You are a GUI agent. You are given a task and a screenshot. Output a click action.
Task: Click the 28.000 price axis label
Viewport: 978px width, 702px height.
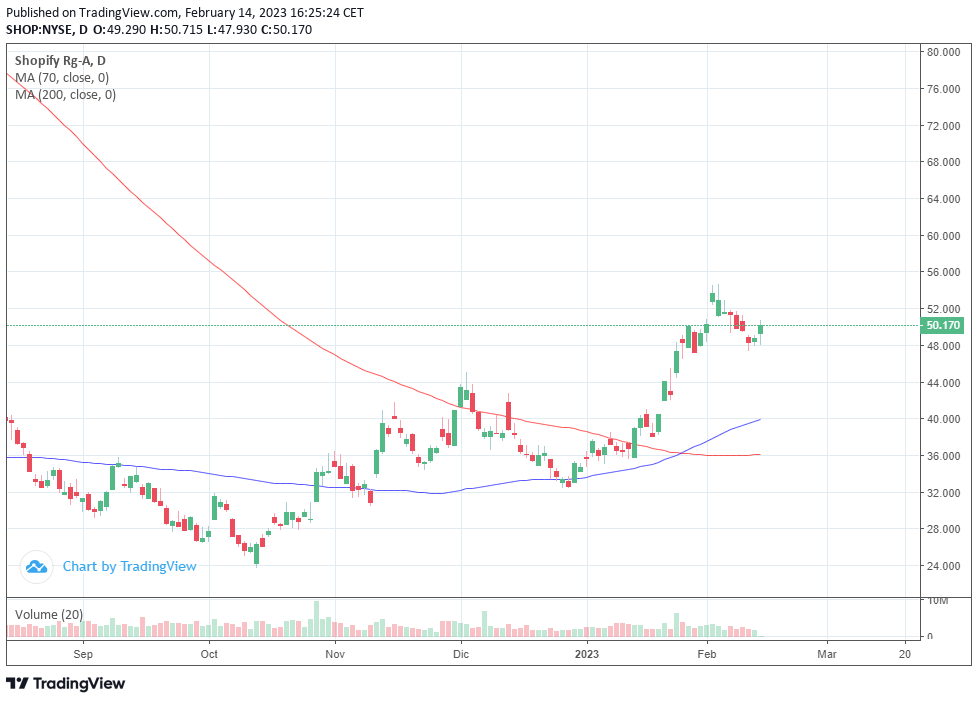pyautogui.click(x=943, y=529)
